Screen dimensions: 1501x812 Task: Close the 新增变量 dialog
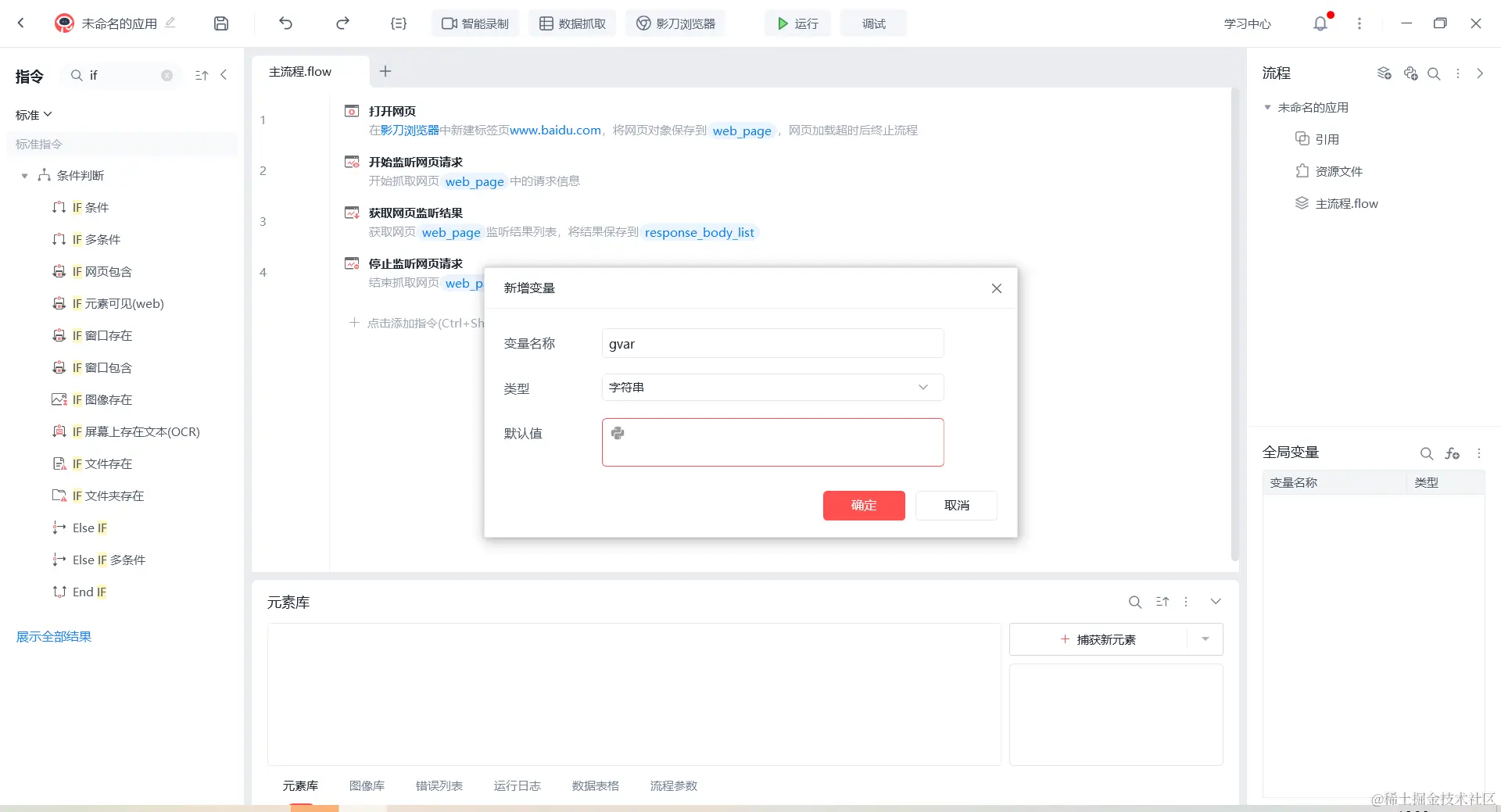[x=997, y=288]
